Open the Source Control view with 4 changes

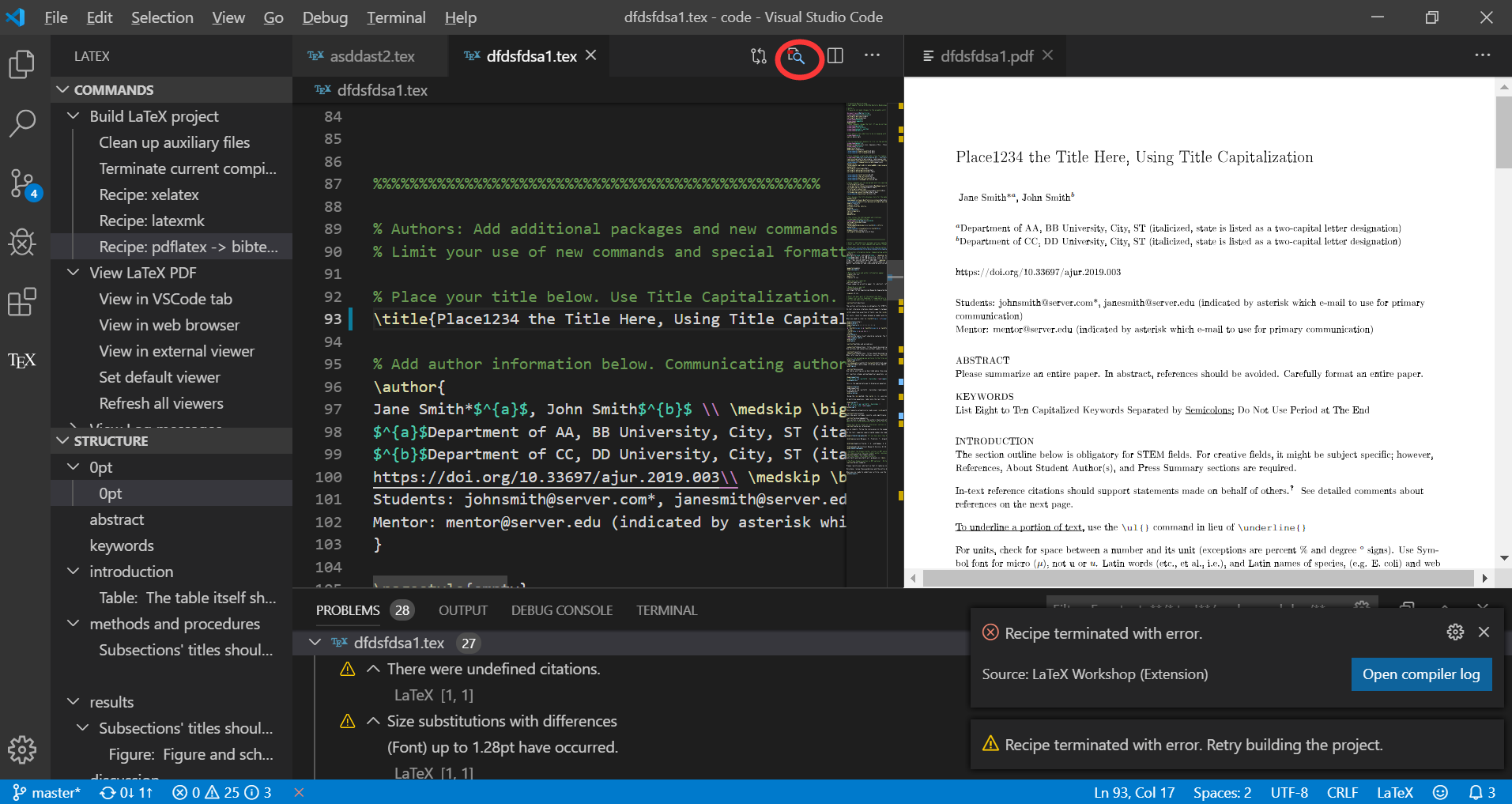(21, 183)
